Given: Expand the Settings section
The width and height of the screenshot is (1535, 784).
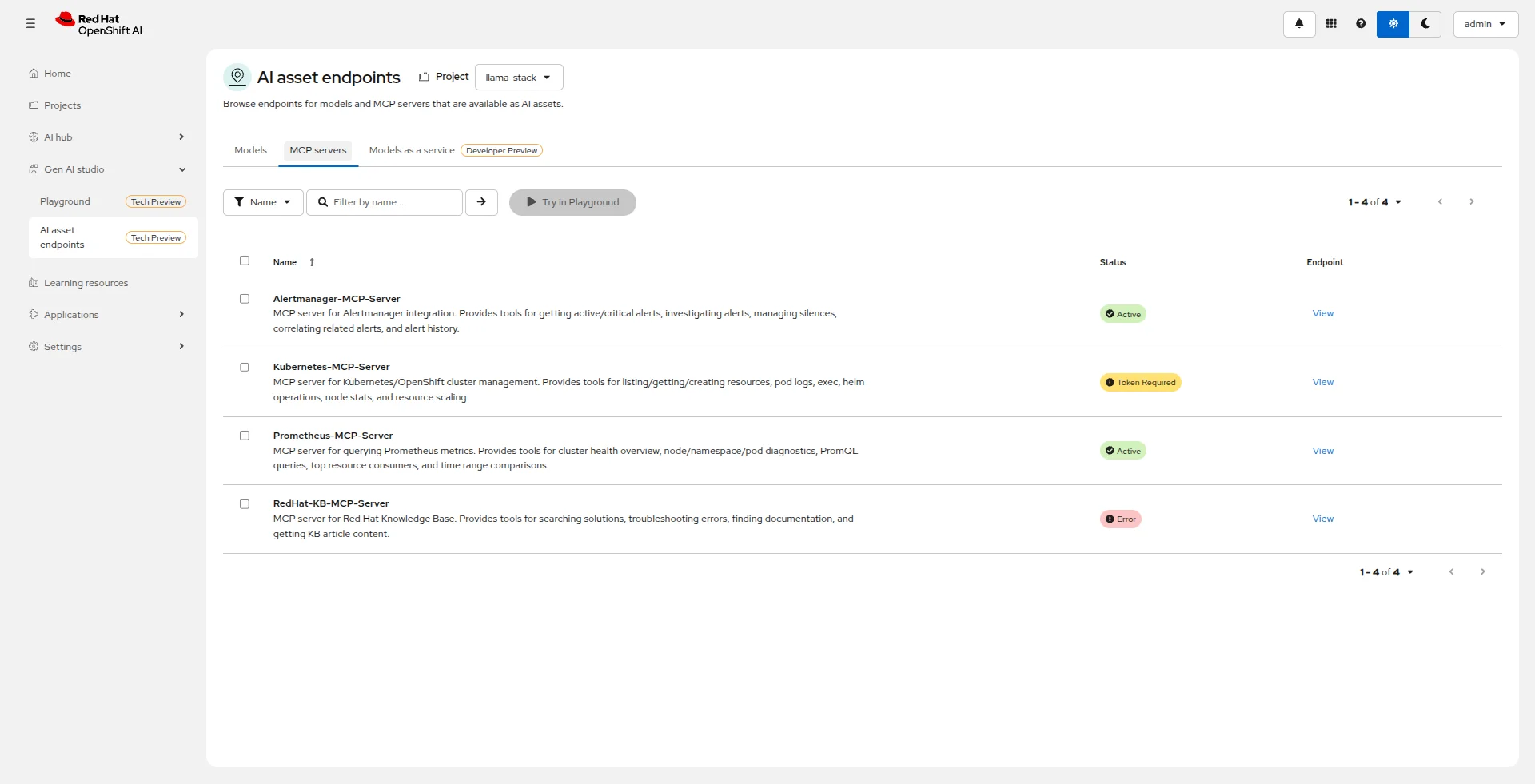Looking at the screenshot, I should (113, 347).
